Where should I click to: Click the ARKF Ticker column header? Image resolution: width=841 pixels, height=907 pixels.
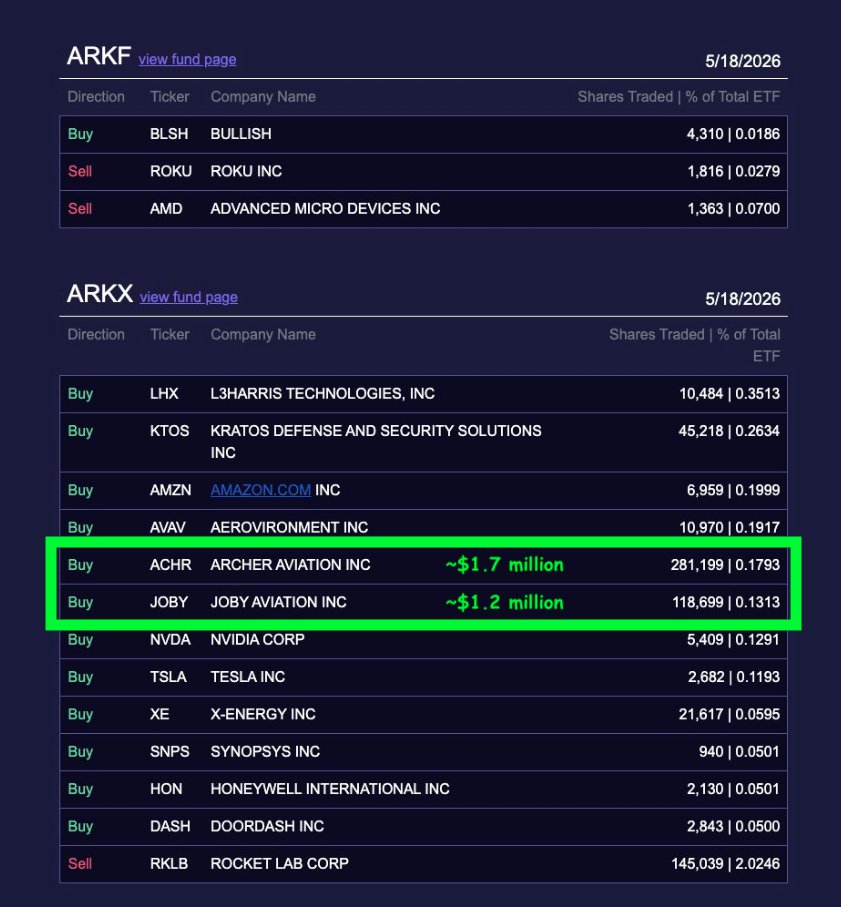click(x=169, y=97)
